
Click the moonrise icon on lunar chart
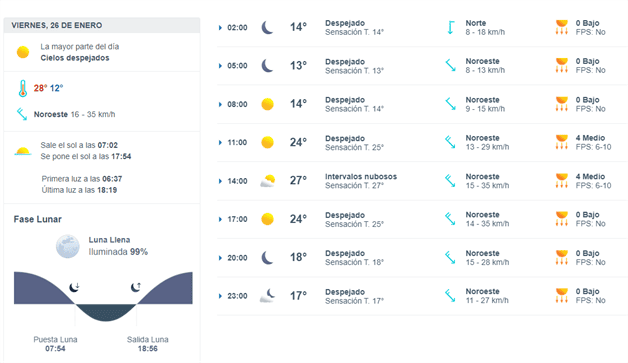coord(136,287)
